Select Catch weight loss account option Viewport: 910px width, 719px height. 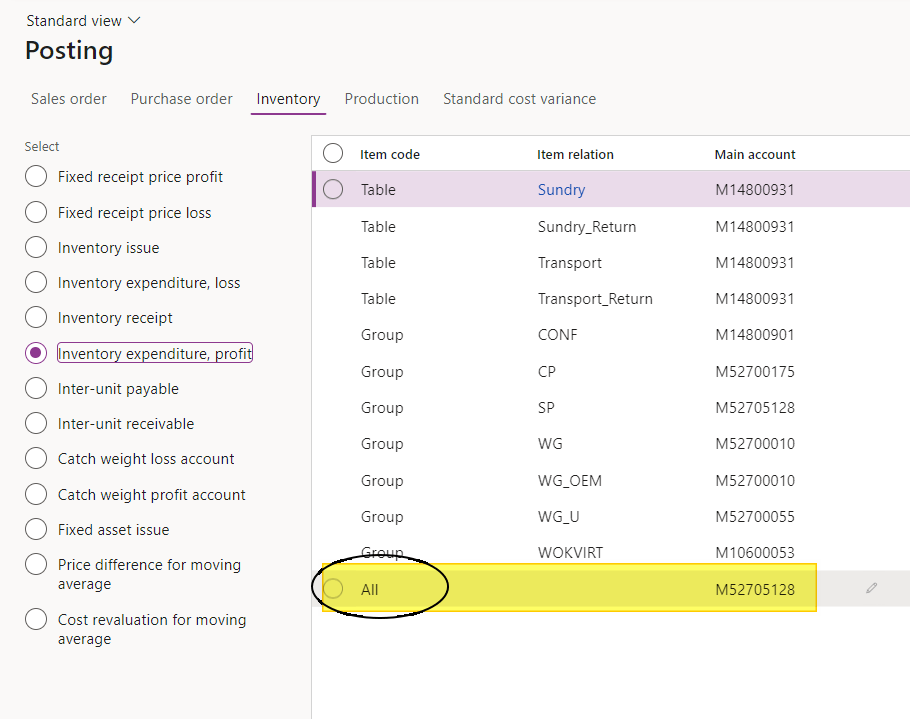tap(36, 459)
